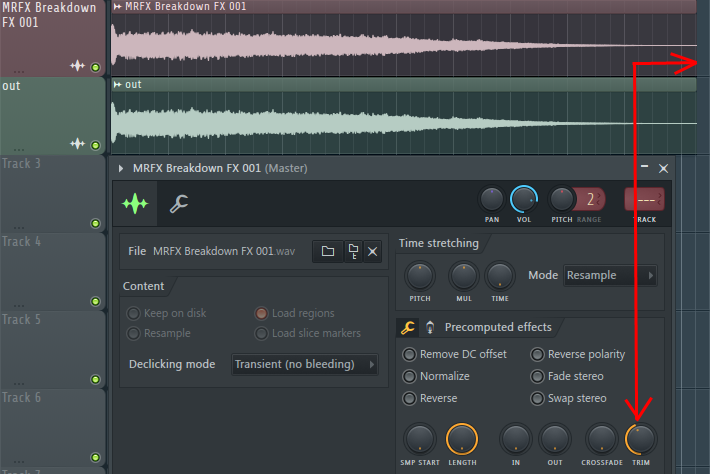The image size is (710, 474).
Task: Click the waveform icon on the out track
Action: (77, 144)
